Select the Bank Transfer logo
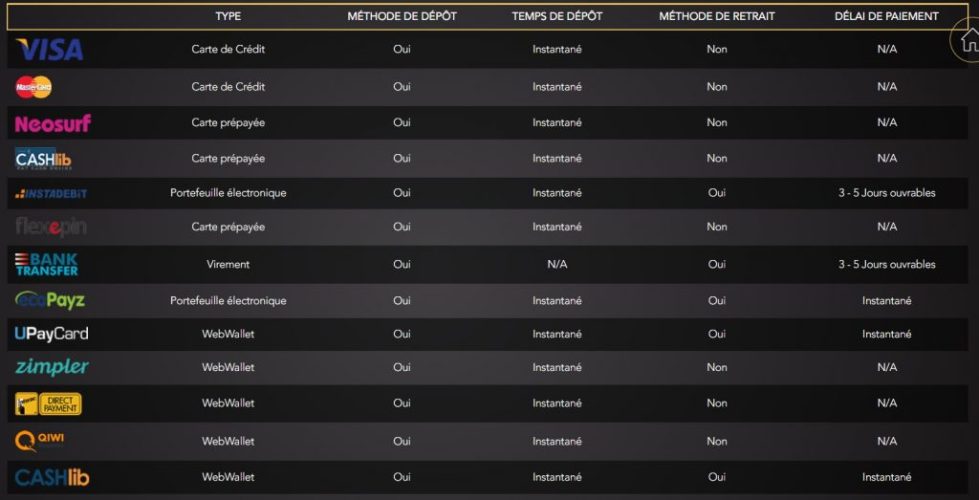 47,265
